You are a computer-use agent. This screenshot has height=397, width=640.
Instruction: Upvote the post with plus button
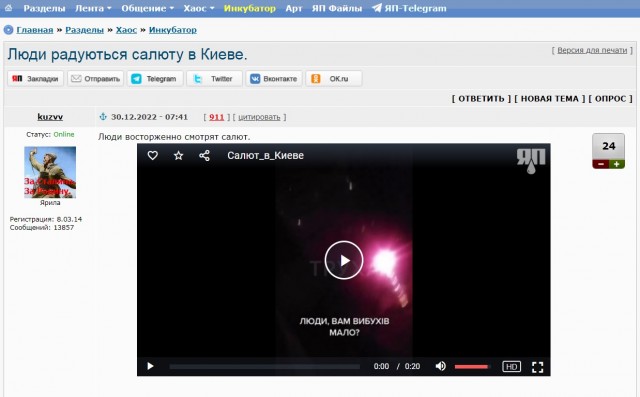click(x=617, y=164)
